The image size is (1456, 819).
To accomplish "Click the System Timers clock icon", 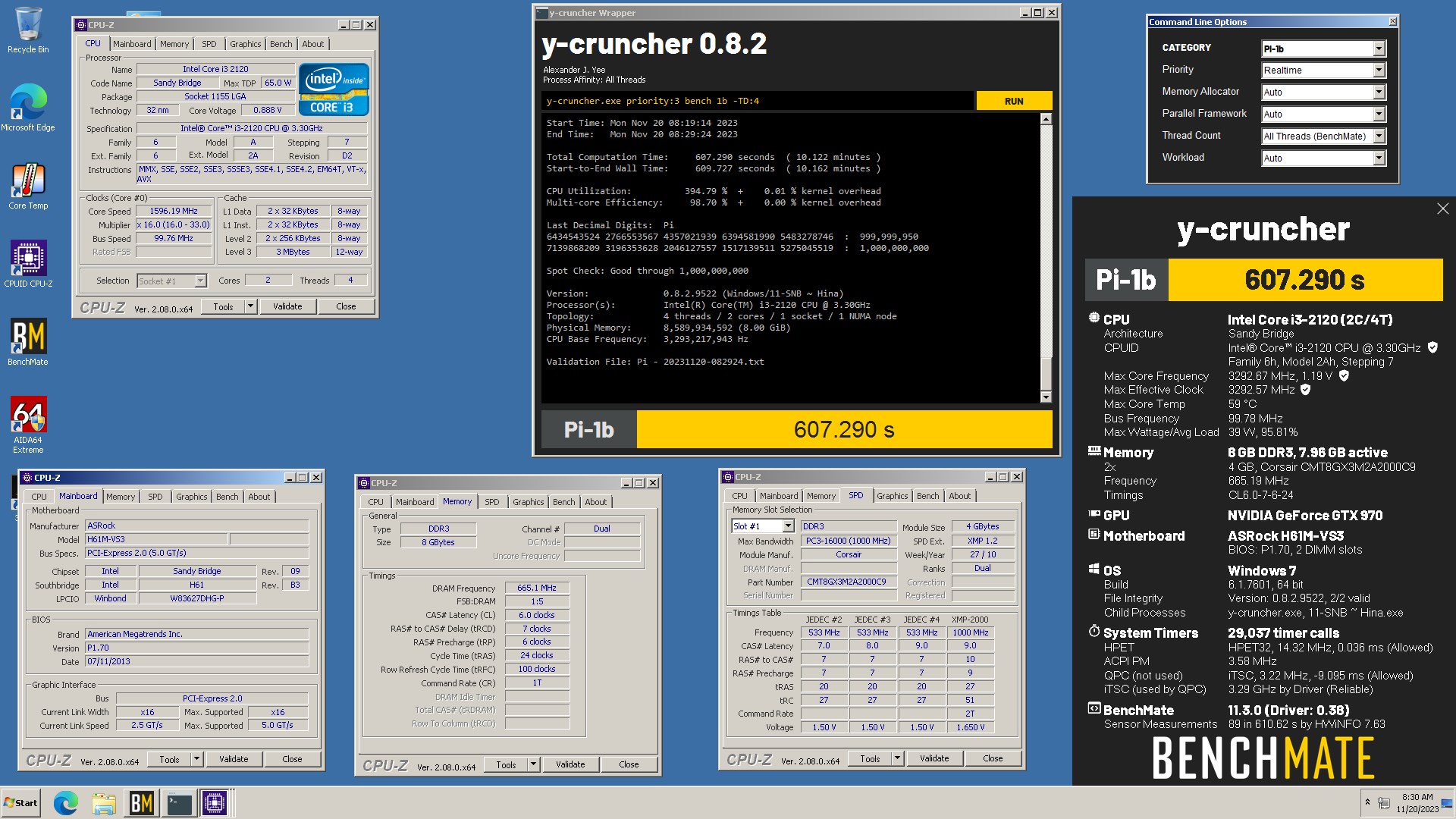I will click(x=1094, y=632).
